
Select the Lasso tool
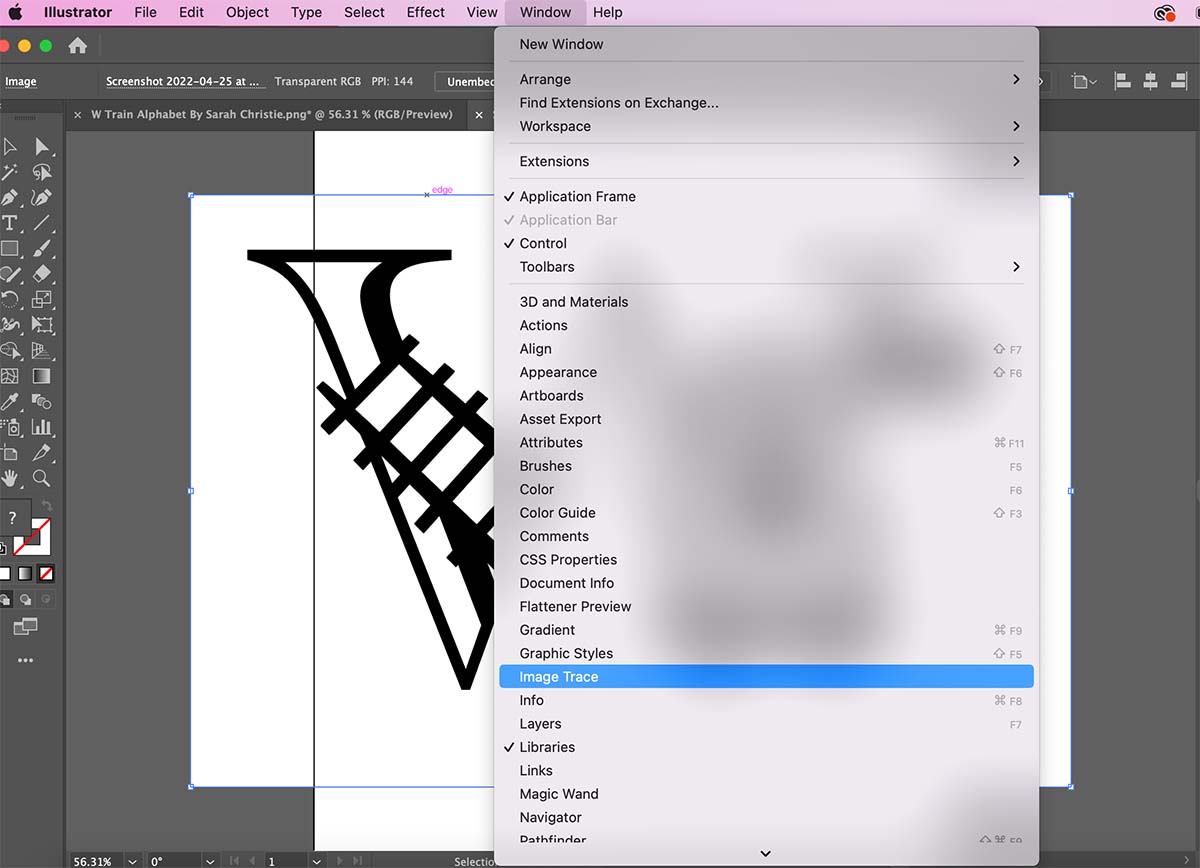point(41,173)
